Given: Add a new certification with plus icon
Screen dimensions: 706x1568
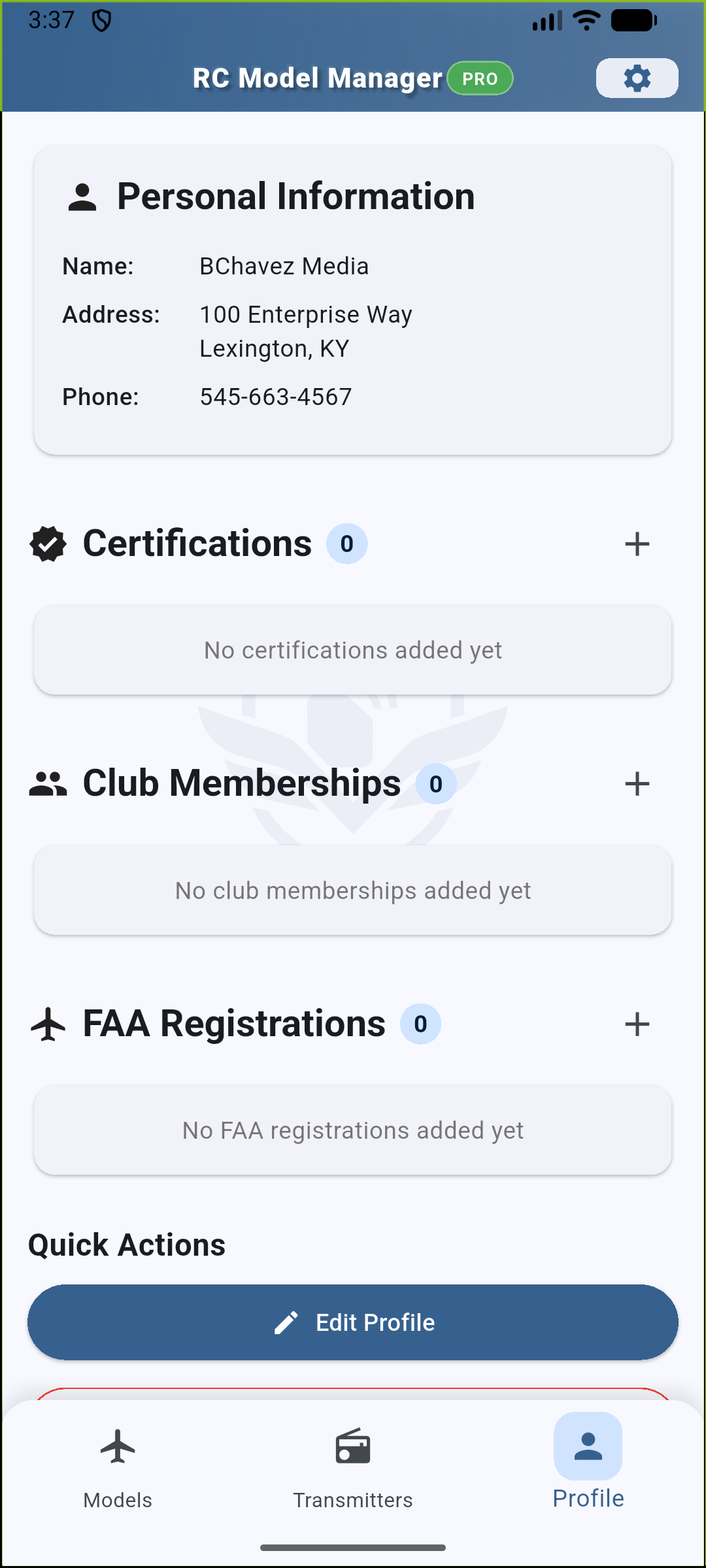Looking at the screenshot, I should [637, 544].
